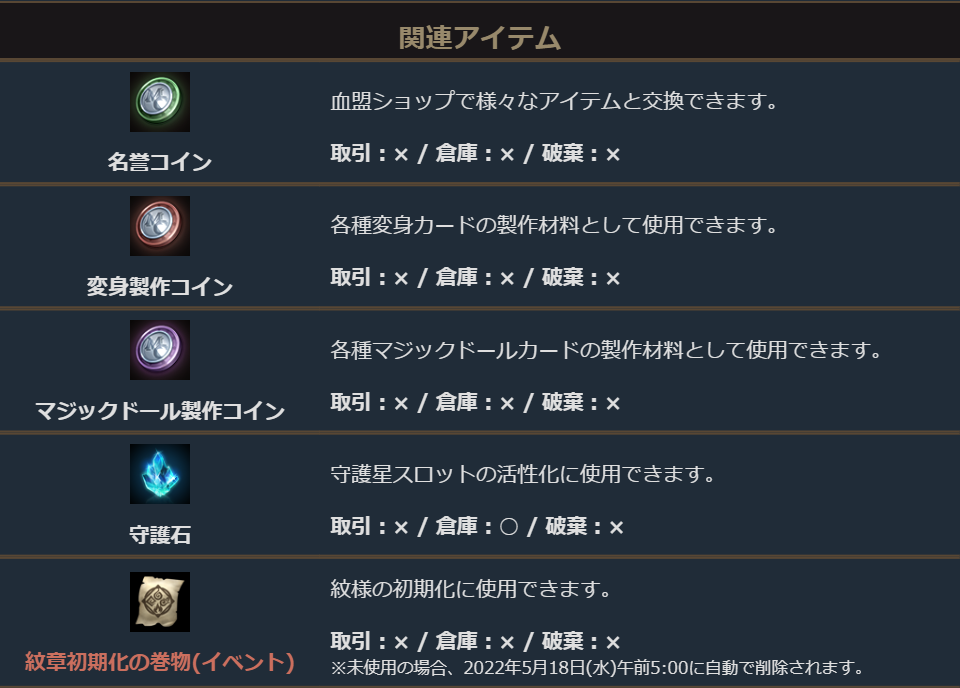Click the blue 守護石 crystal icon
The width and height of the screenshot is (960, 688).
pos(160,474)
